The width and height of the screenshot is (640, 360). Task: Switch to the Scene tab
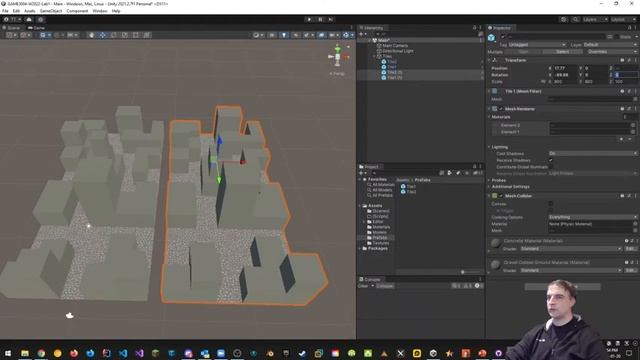pos(11,28)
